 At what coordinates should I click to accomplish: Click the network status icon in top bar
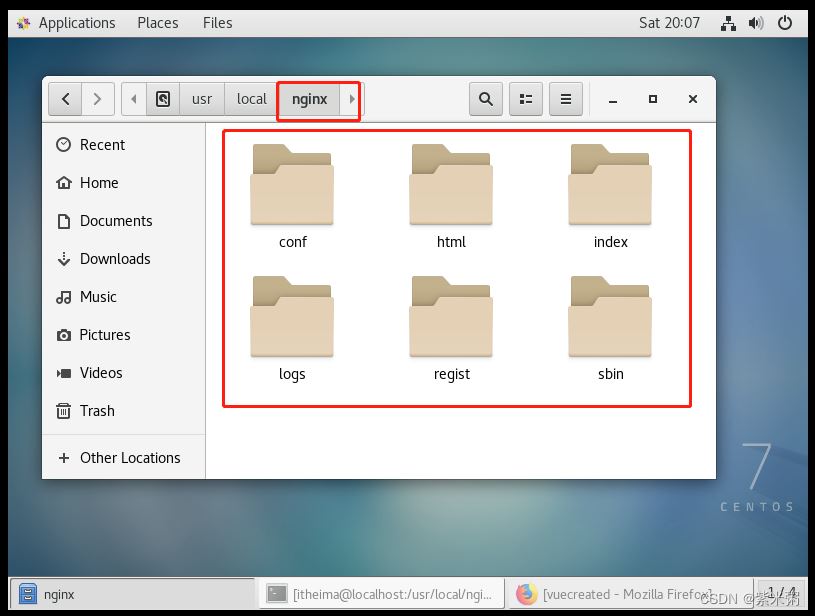click(728, 23)
